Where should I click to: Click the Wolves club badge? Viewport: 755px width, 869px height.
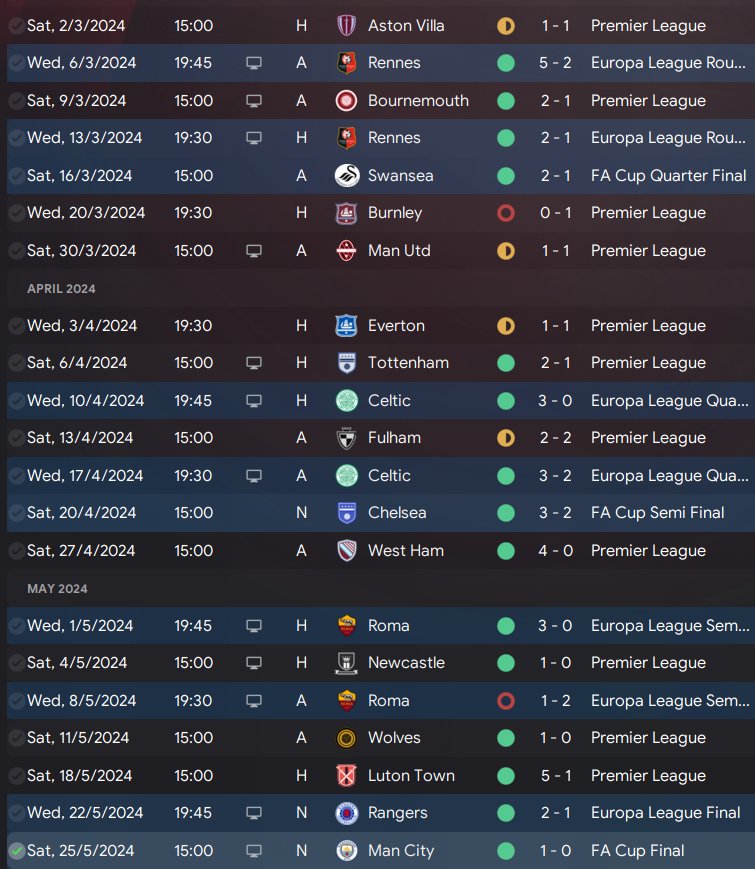347,738
